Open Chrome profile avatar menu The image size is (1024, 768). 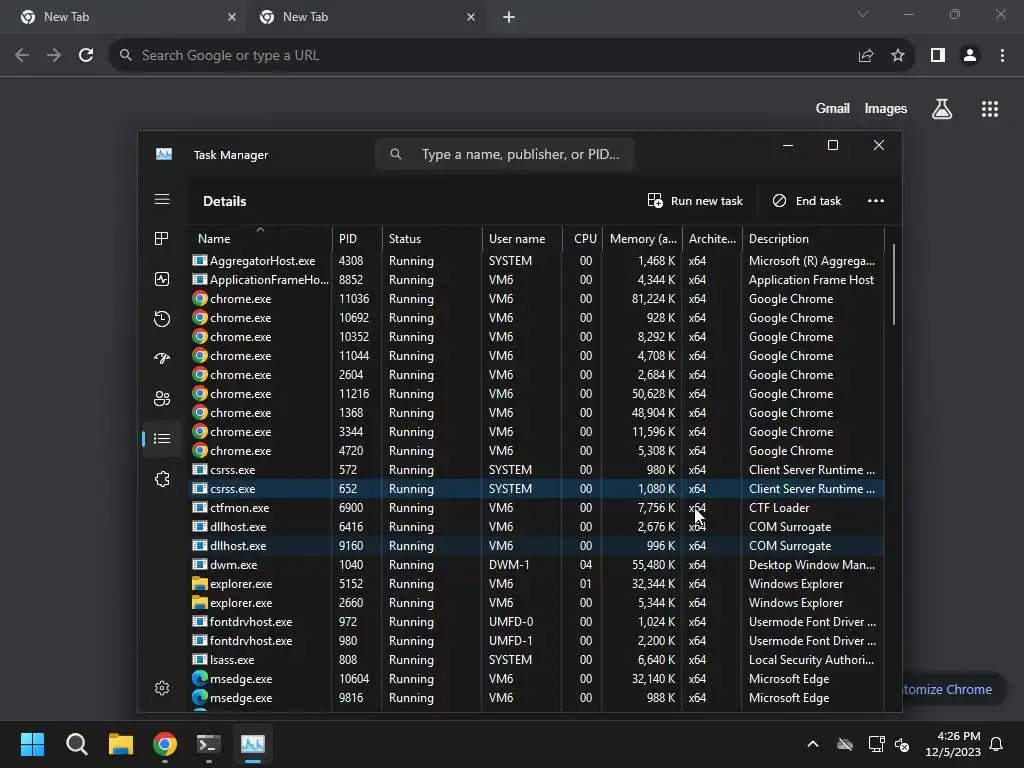970,55
